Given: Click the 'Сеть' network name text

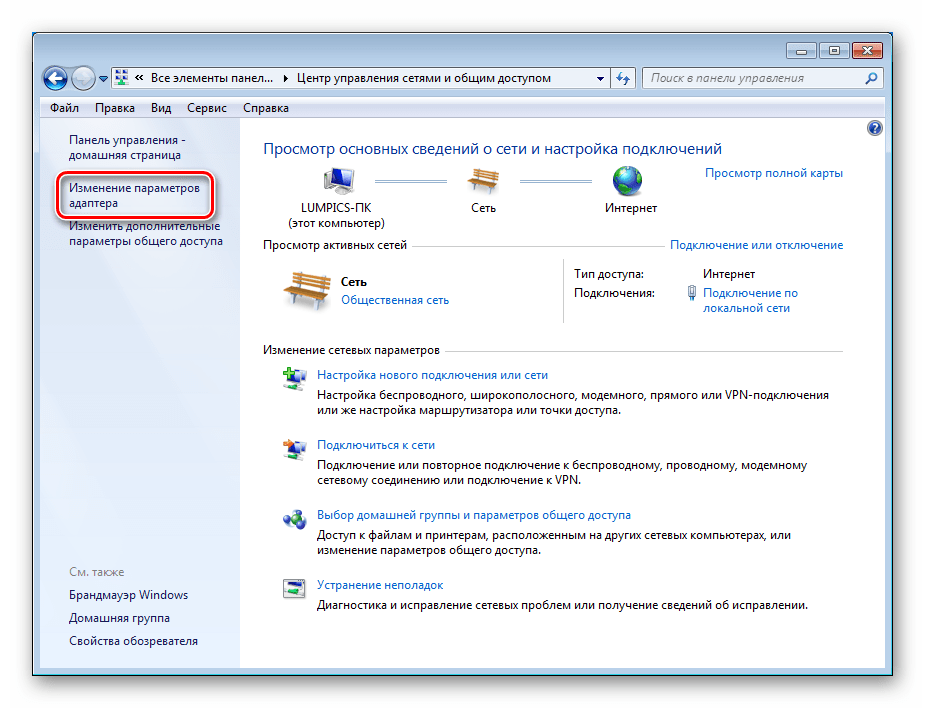Looking at the screenshot, I should tap(354, 282).
